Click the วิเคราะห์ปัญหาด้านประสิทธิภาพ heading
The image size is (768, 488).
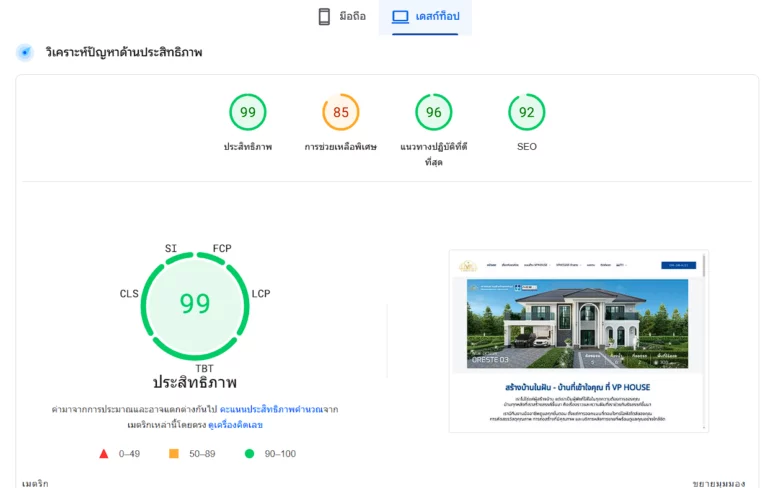124,52
